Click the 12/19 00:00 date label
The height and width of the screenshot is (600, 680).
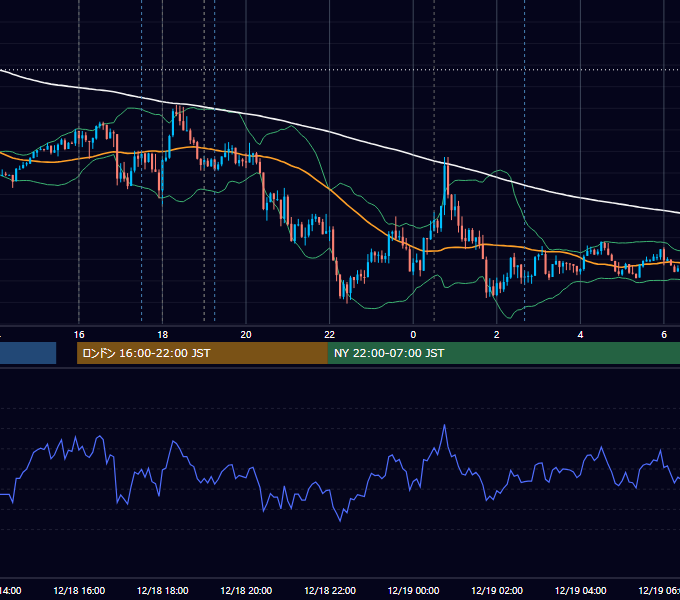(413, 590)
